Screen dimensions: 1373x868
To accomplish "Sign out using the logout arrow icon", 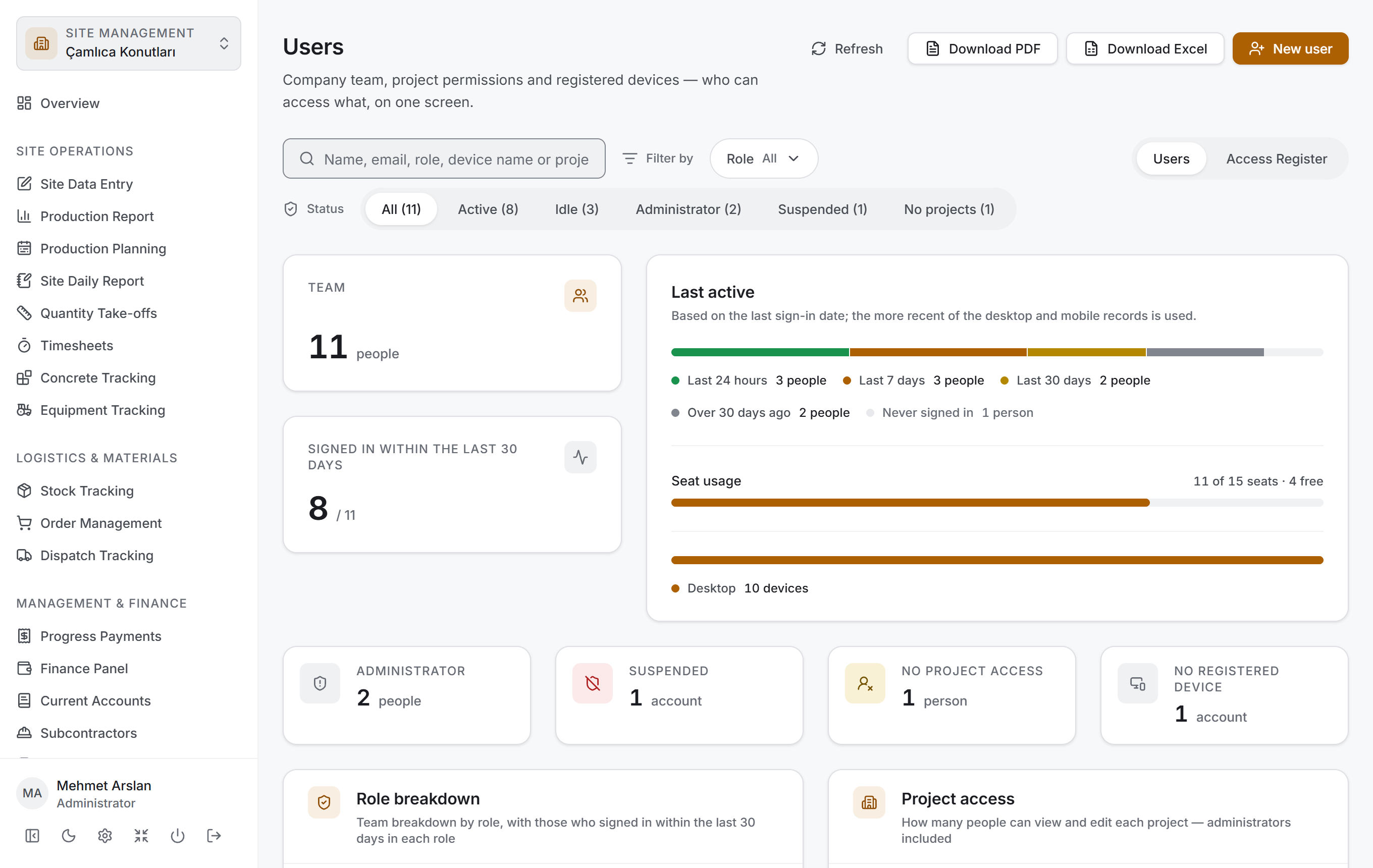I will click(x=214, y=836).
